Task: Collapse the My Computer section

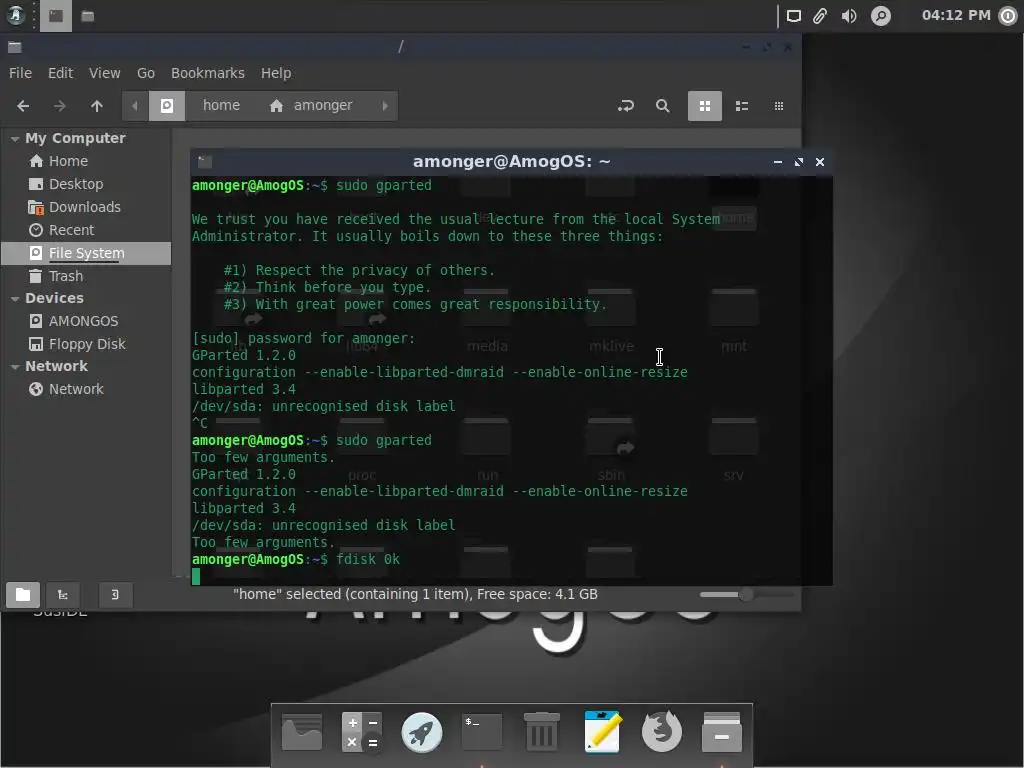Action: pos(14,138)
